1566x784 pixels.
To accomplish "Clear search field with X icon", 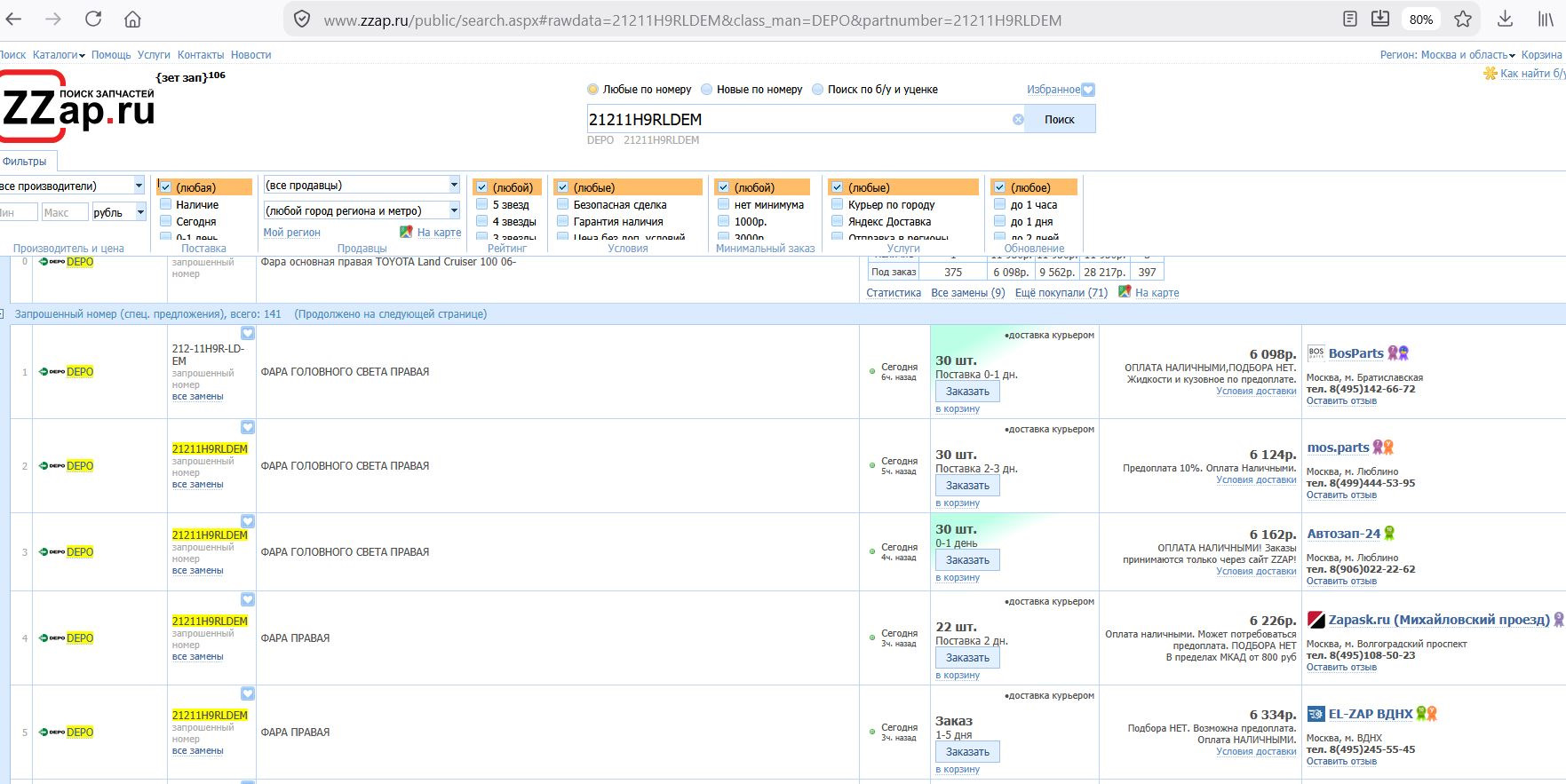I will (x=1018, y=119).
